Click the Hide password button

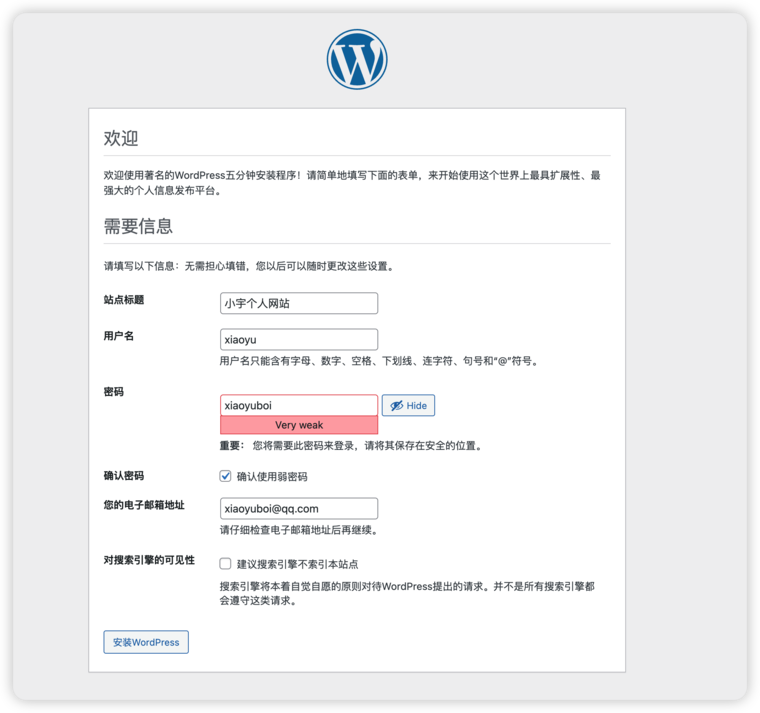point(408,405)
